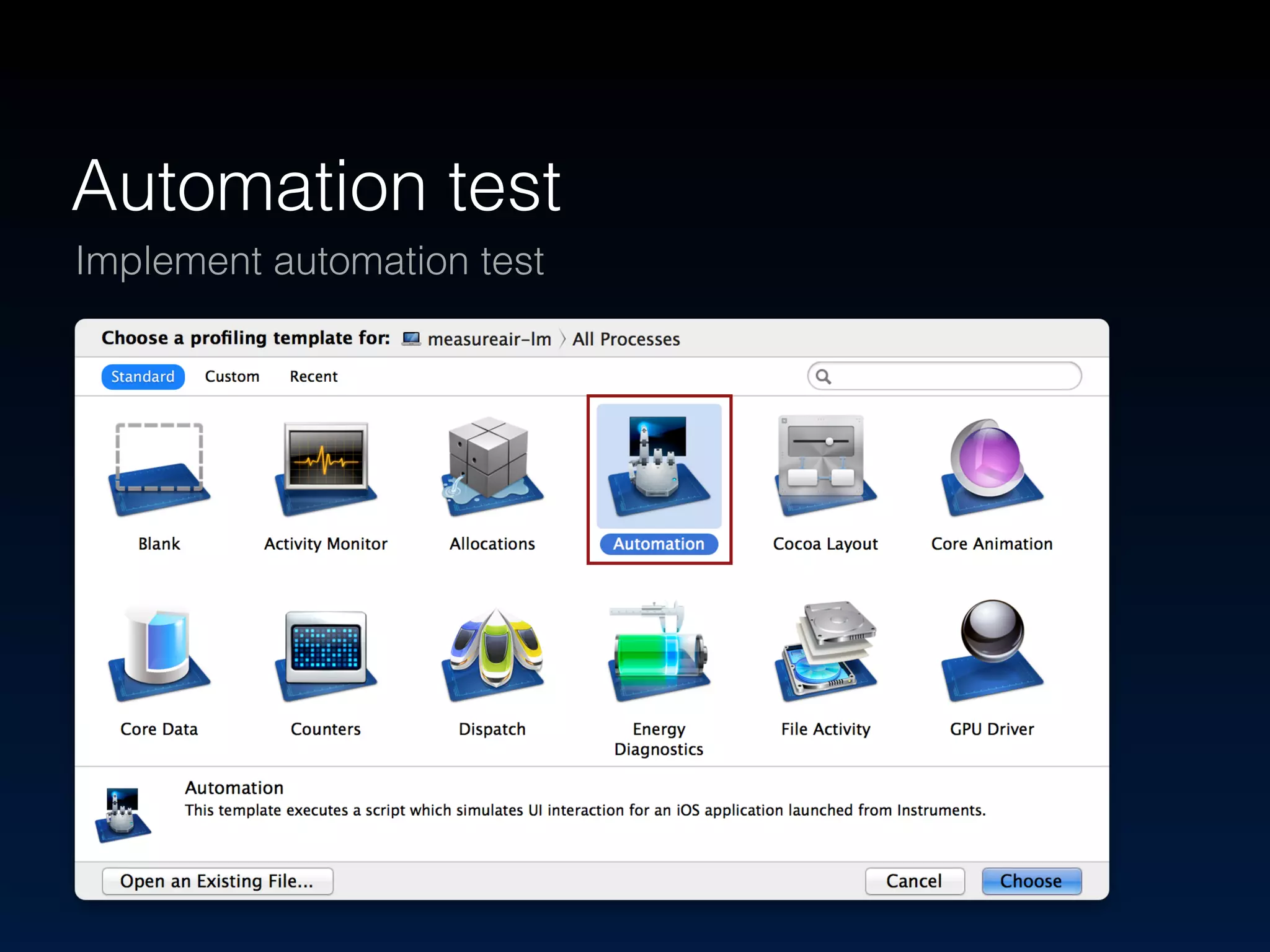Click the Core Data label
1270x952 pixels.
159,729
